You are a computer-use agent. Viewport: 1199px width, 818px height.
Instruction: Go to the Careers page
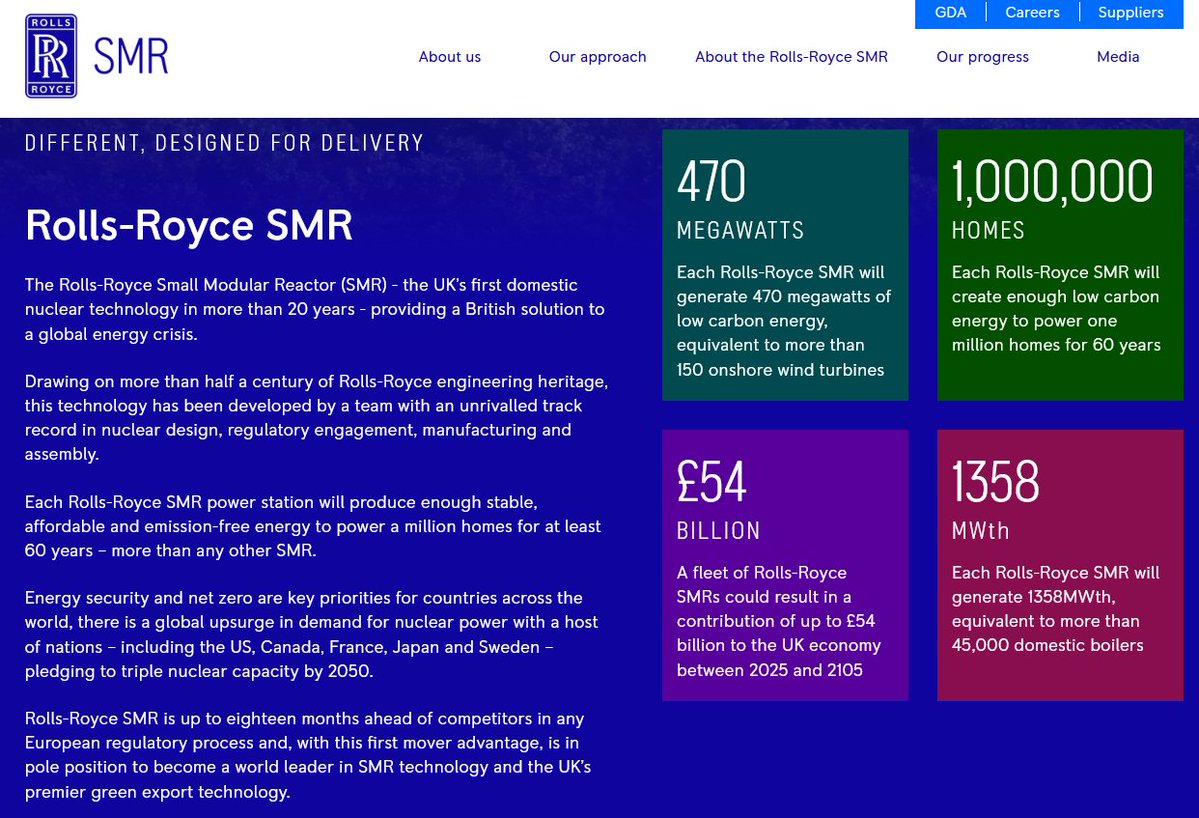pos(1032,12)
